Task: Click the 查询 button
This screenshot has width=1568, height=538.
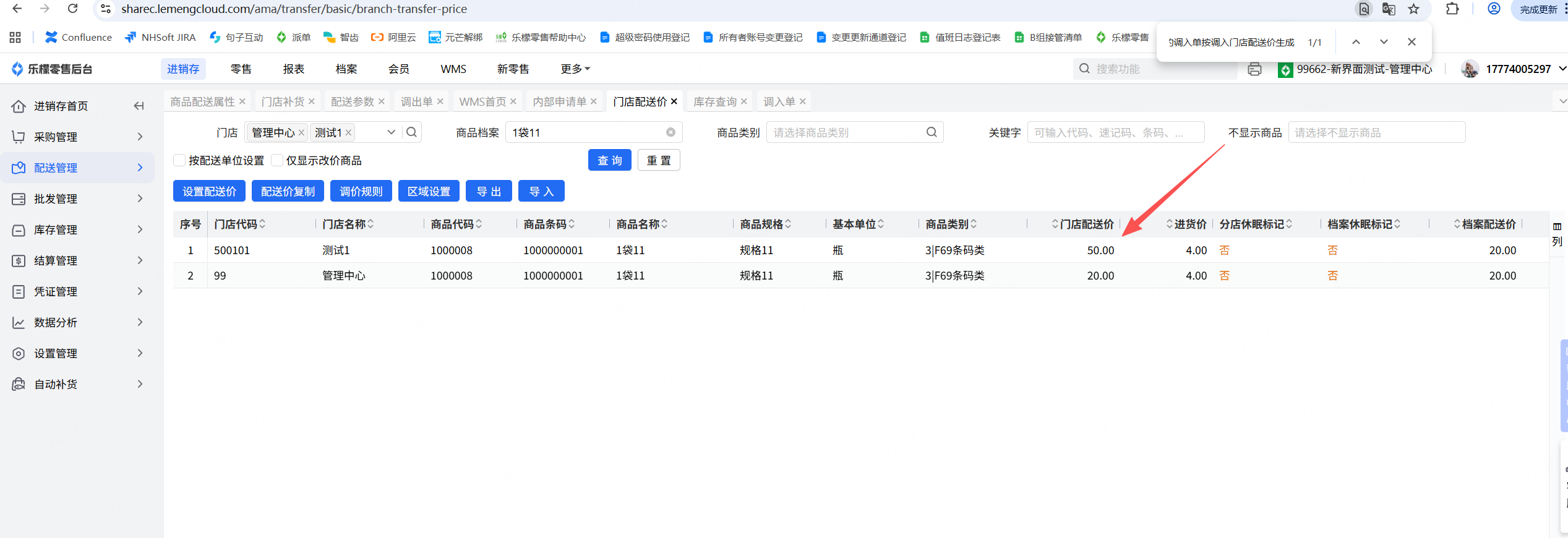Action: point(610,160)
